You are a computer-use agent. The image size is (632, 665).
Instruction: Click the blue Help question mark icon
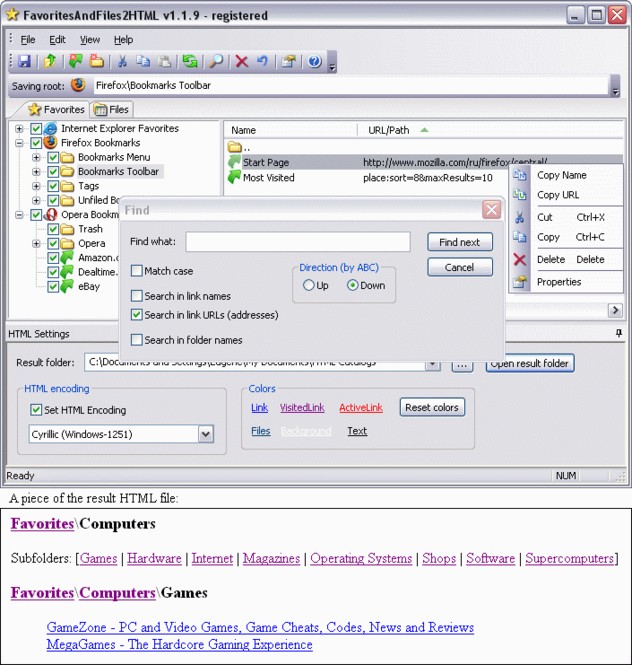315,61
